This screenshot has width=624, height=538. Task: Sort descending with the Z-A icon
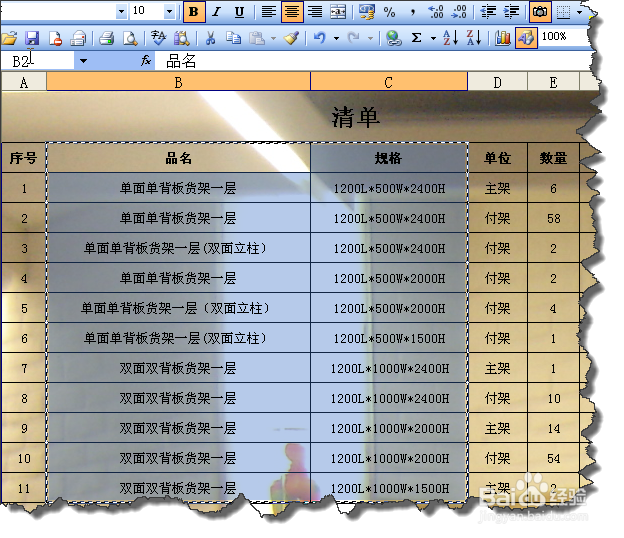474,38
